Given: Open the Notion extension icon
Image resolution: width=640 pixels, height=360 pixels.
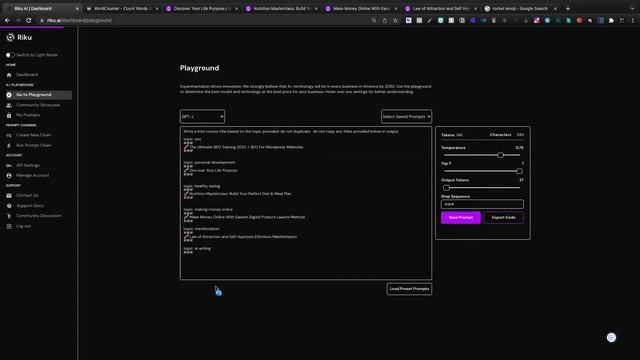Looking at the screenshot, I should click(590, 20).
